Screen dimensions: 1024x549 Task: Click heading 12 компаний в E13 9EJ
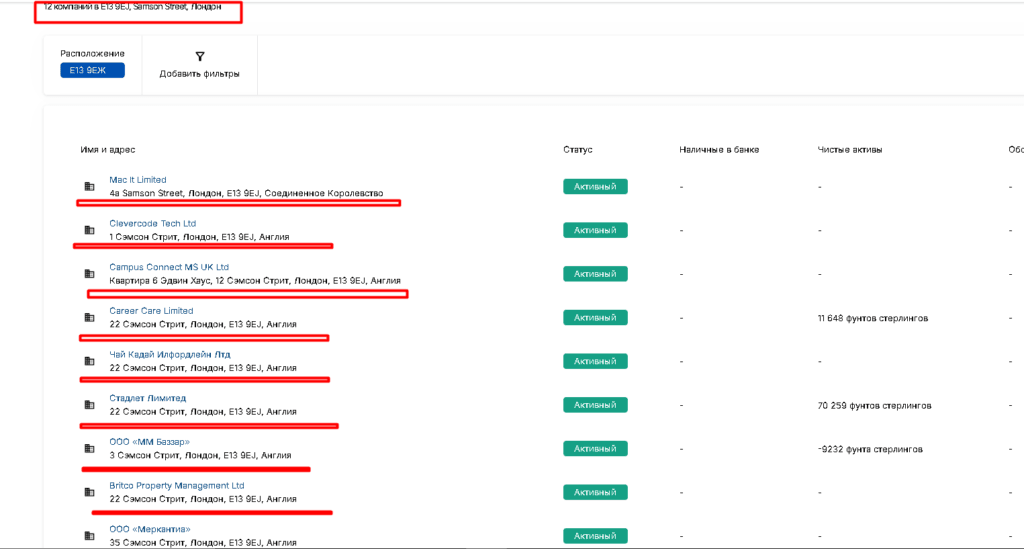point(133,7)
